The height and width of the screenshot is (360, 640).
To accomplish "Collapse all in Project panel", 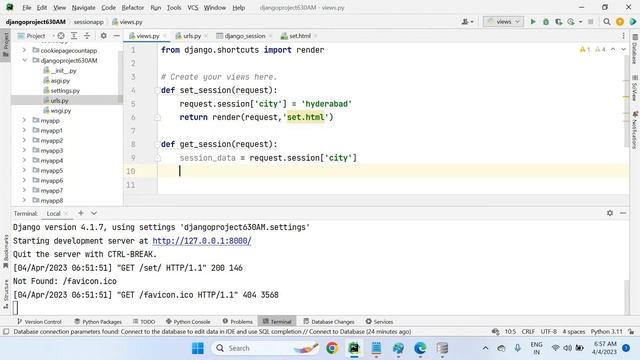I will pyautogui.click(x=87, y=36).
